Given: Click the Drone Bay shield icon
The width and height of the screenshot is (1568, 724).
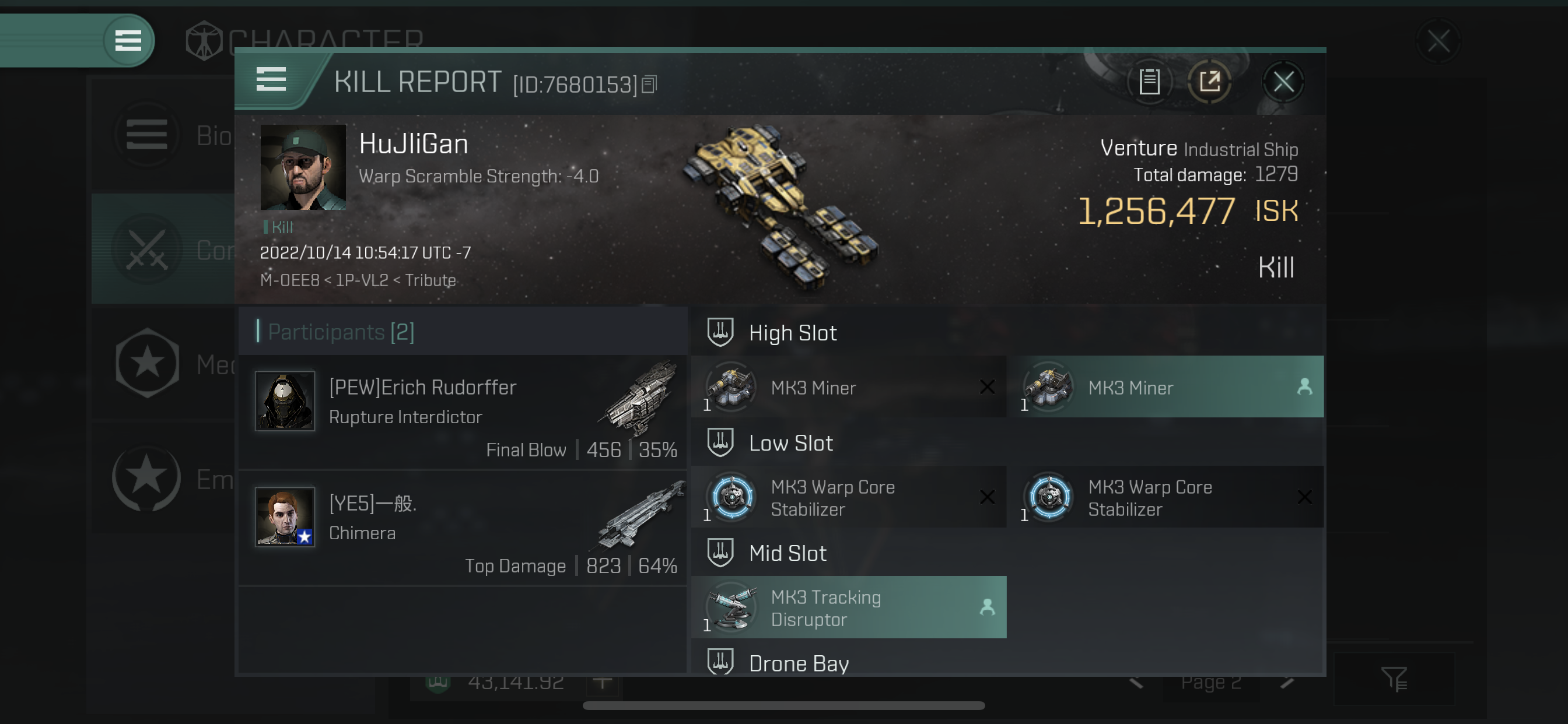Looking at the screenshot, I should (x=720, y=662).
